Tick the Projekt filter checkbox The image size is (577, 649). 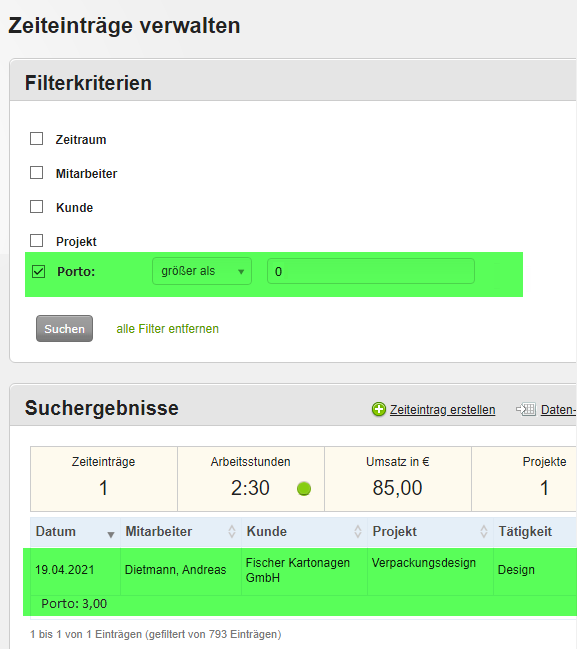[36, 240]
